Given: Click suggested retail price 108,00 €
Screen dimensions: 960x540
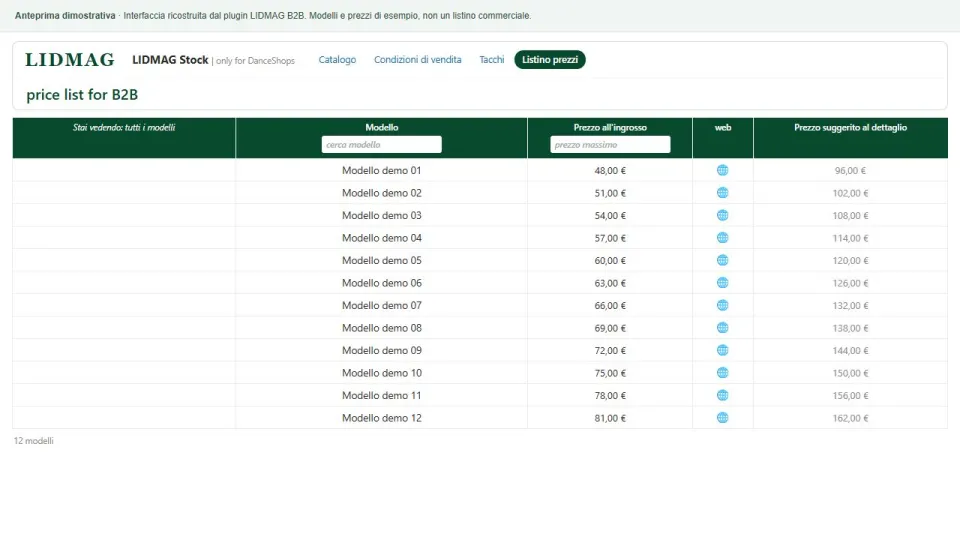Looking at the screenshot, I should coord(850,216).
